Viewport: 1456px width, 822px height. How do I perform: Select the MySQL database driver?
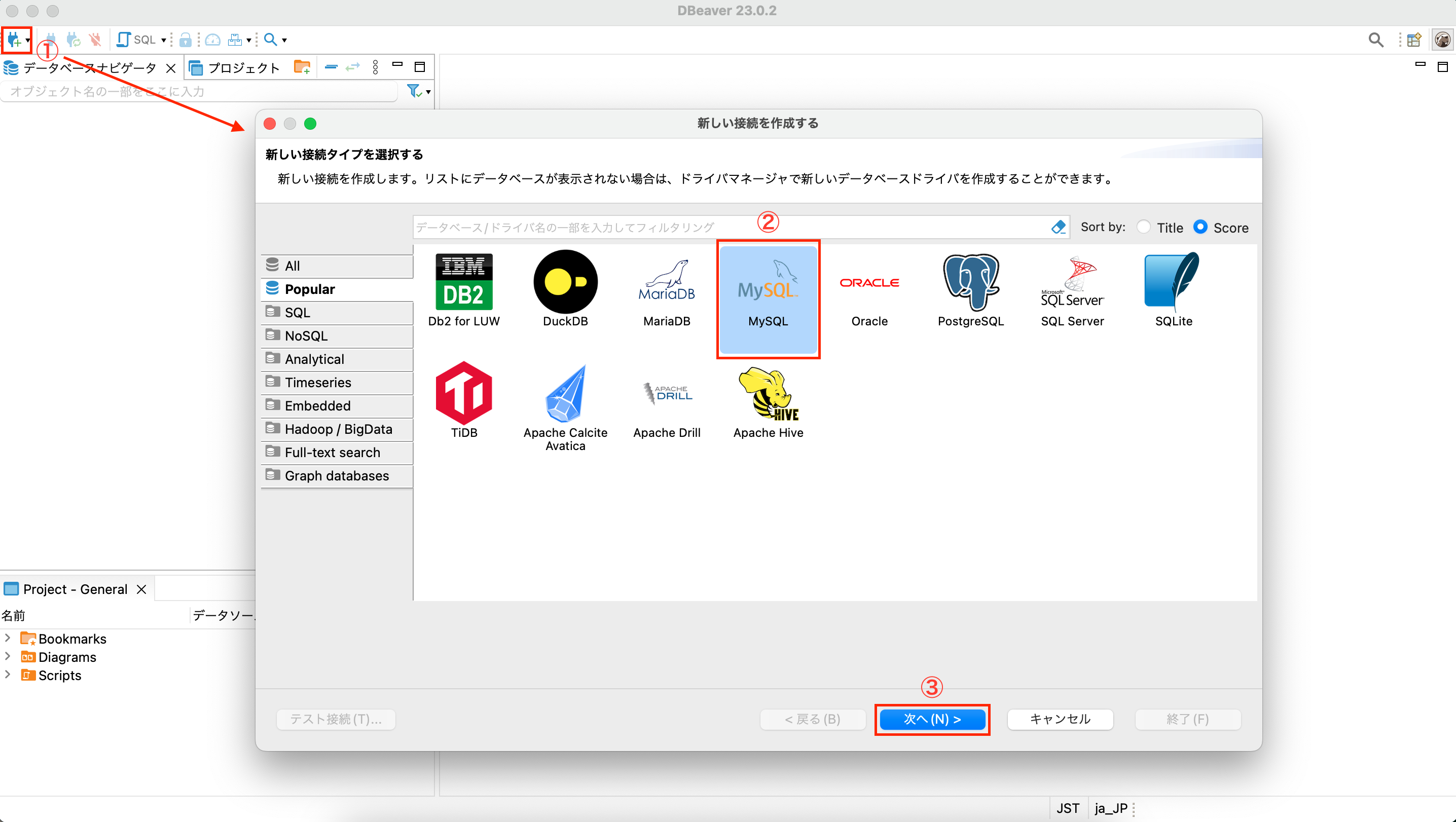[x=768, y=300]
